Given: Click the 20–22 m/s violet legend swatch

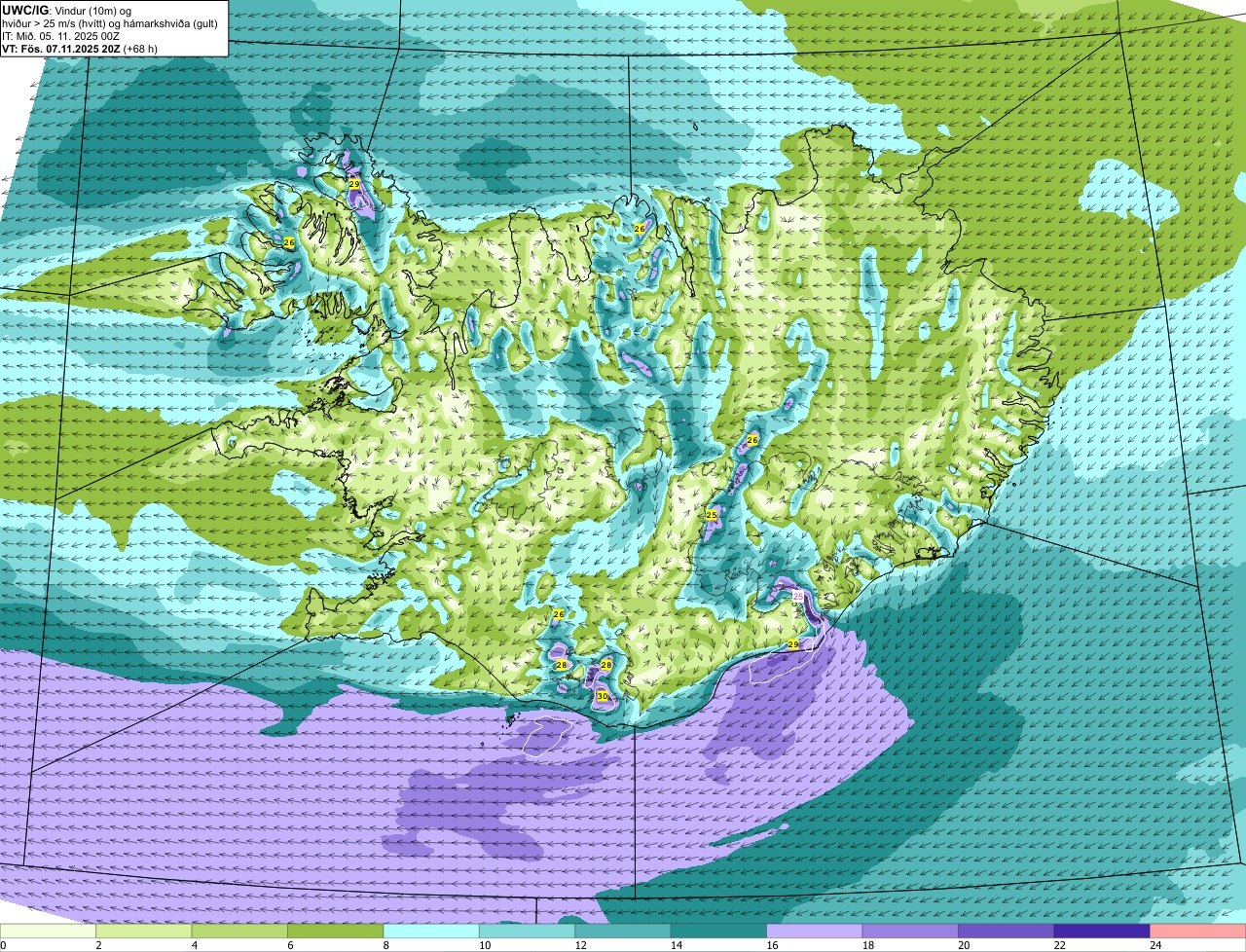Looking at the screenshot, I should point(1007,932).
